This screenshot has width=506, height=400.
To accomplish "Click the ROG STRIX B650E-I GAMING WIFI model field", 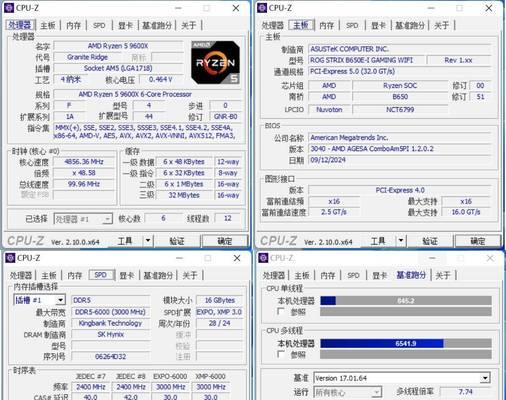I will point(367,60).
